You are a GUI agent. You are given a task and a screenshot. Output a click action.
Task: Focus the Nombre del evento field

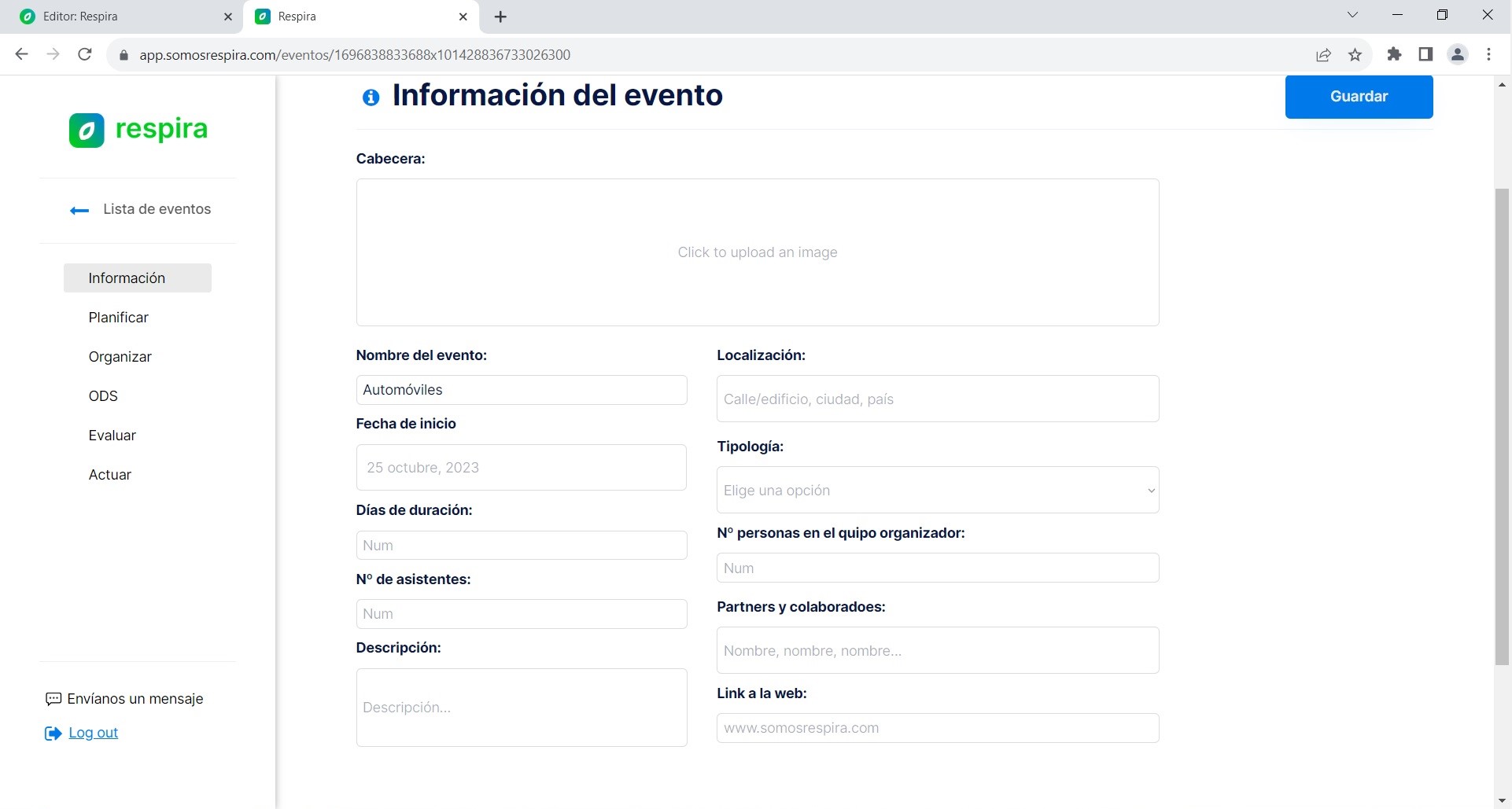tap(522, 390)
